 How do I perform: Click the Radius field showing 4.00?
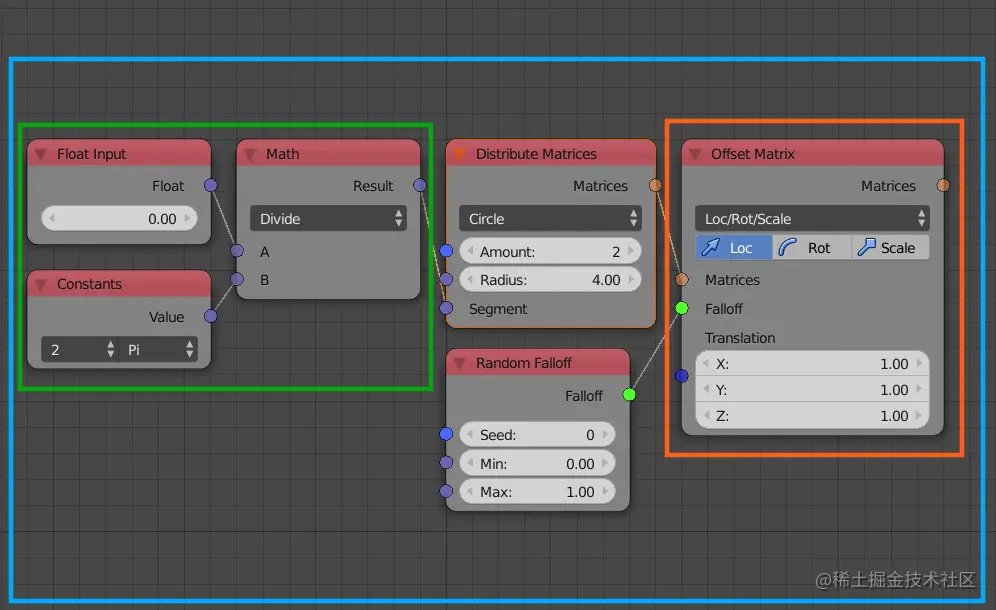pyautogui.click(x=550, y=280)
